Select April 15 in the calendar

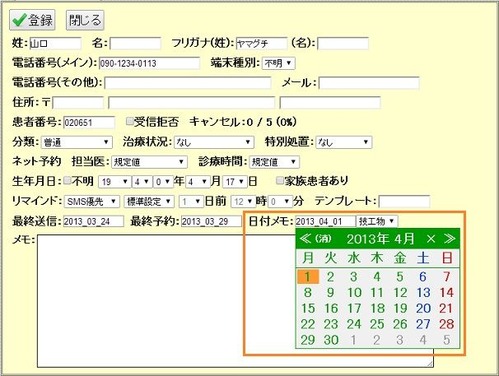[308, 308]
